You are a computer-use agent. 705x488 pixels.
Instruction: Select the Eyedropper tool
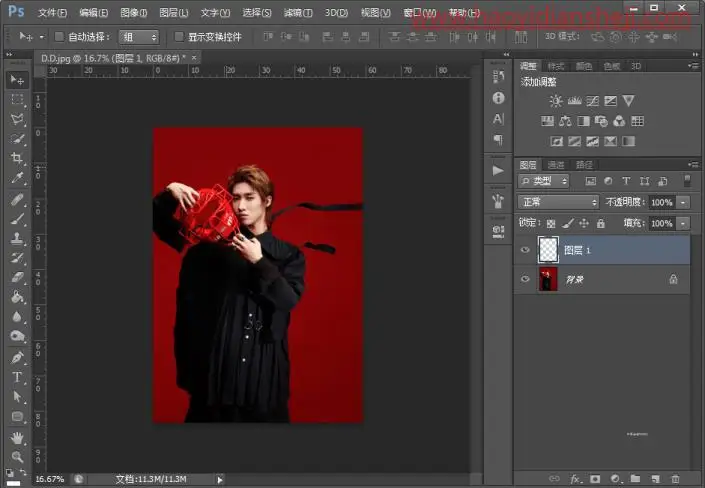pyautogui.click(x=17, y=178)
